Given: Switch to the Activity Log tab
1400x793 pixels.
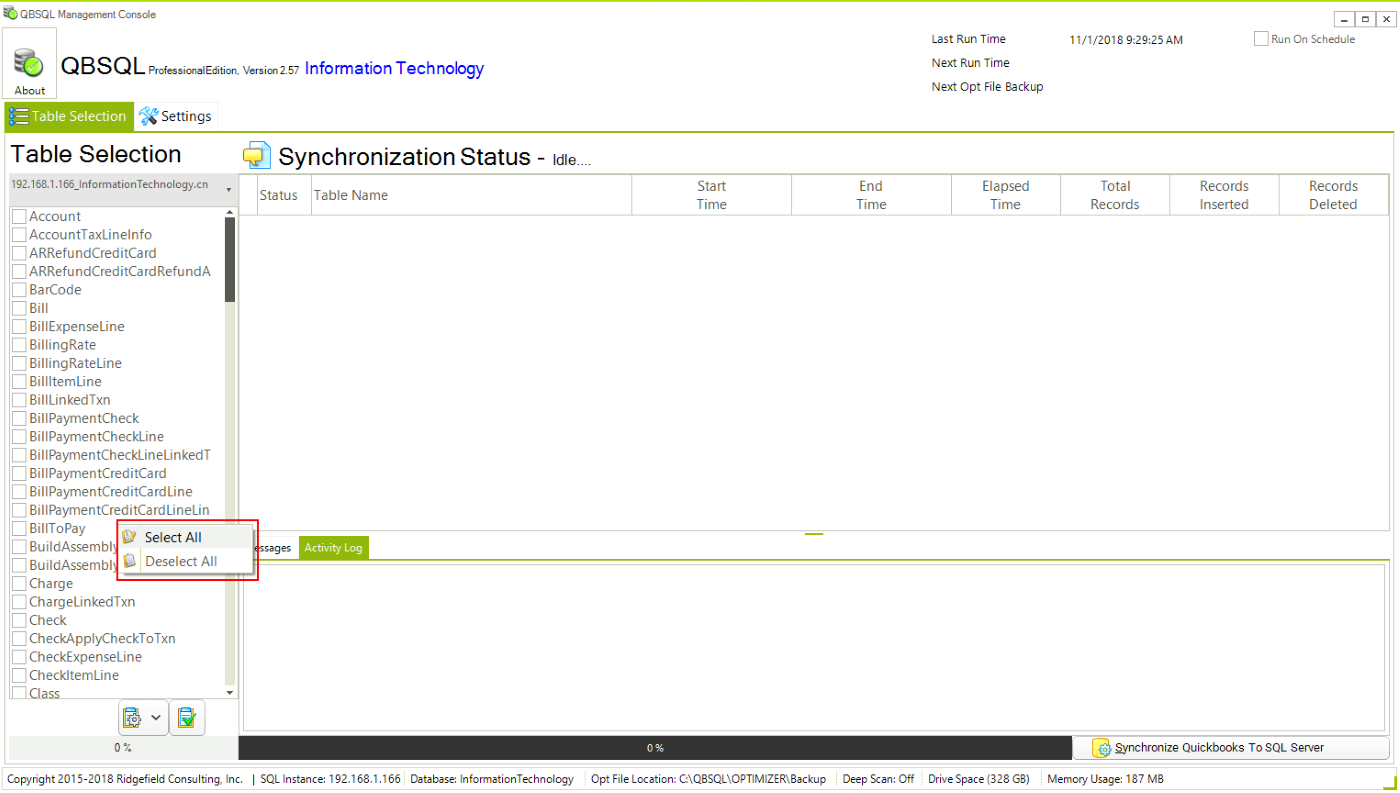Looking at the screenshot, I should (x=333, y=548).
